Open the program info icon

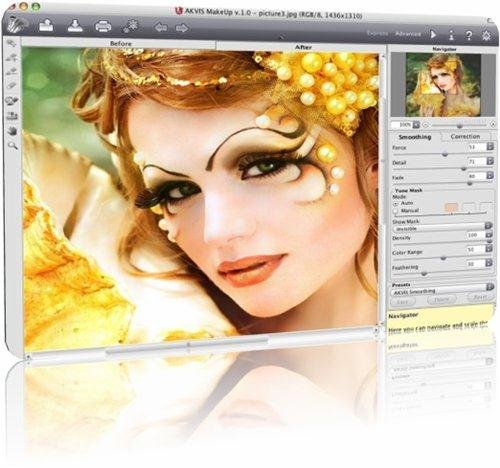click(x=451, y=35)
